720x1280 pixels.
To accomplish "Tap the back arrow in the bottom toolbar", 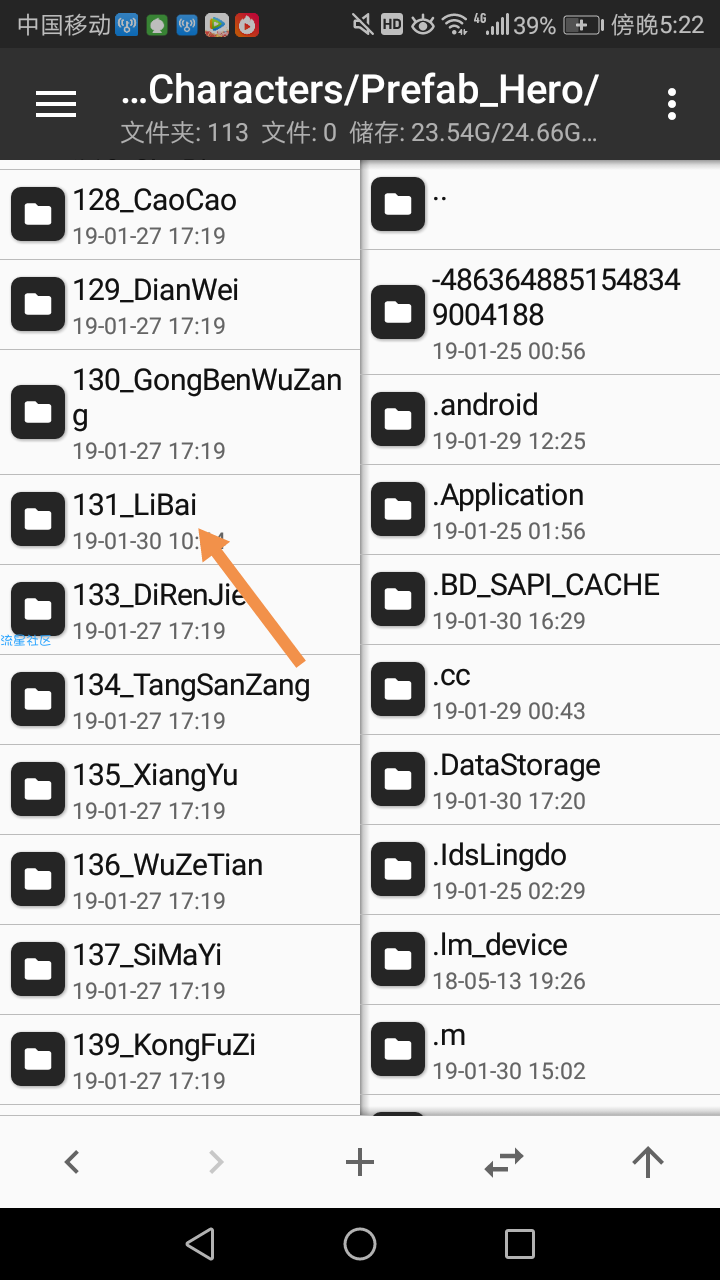I will (x=72, y=1161).
